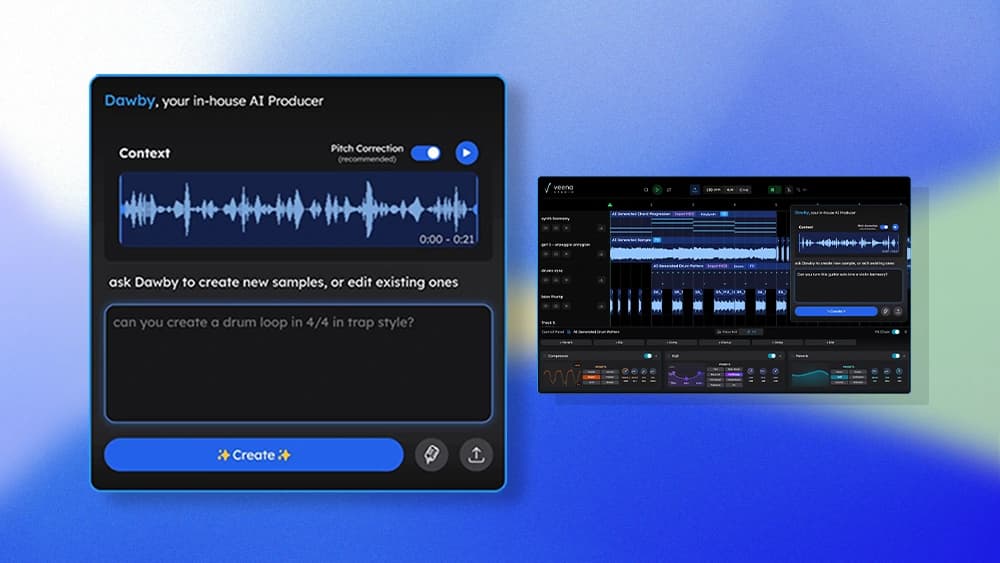Select the purple highlighted EQ preset
This screenshot has height=563, width=1000.
click(x=733, y=374)
